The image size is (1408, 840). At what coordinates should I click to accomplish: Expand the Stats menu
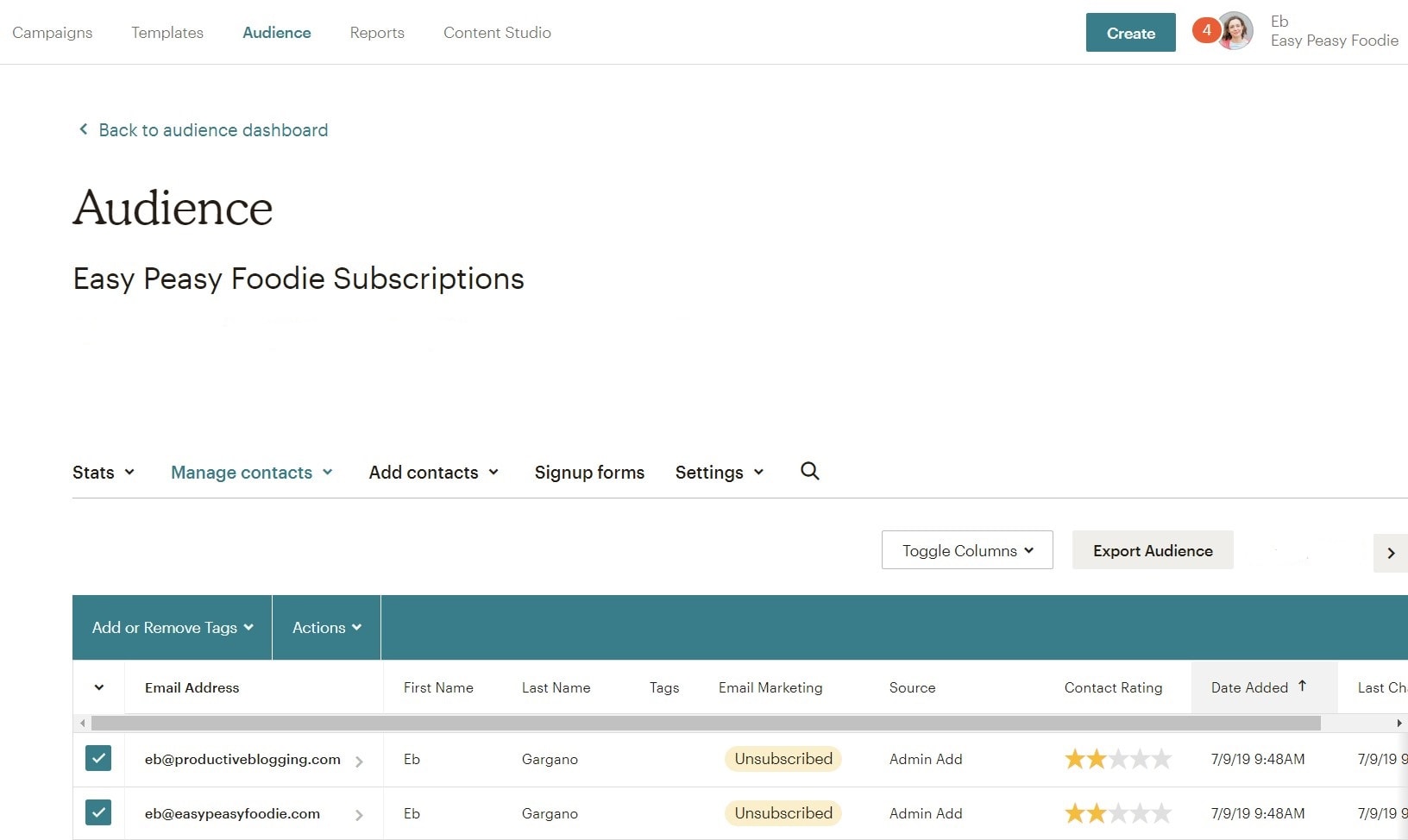point(104,473)
